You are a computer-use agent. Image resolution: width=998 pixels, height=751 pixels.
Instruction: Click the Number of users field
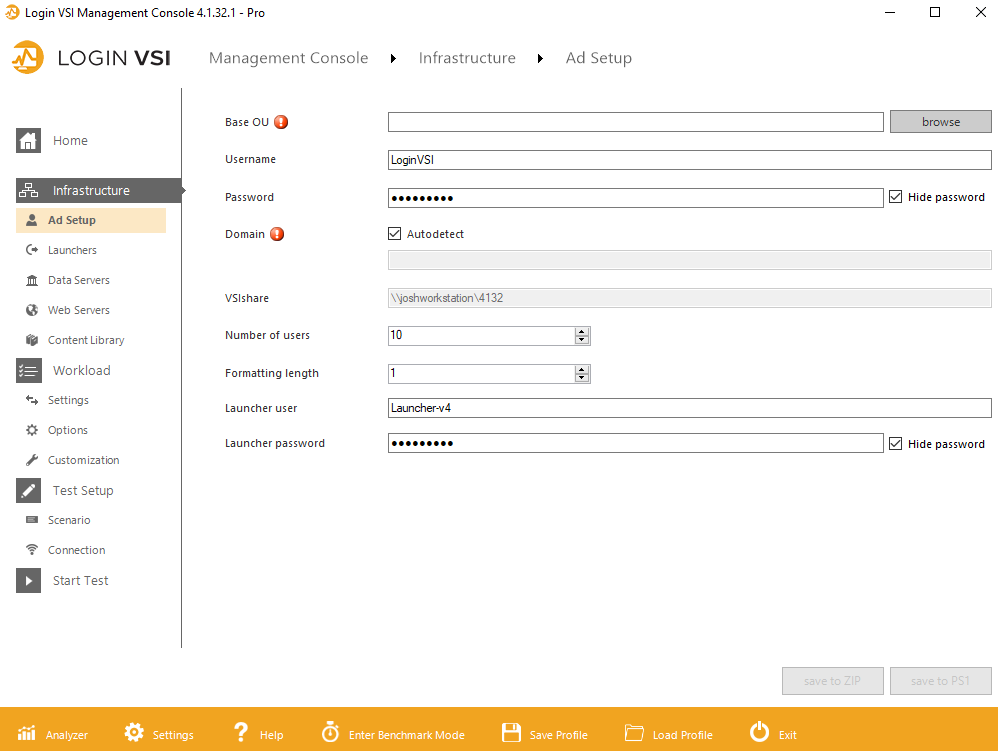tap(482, 335)
